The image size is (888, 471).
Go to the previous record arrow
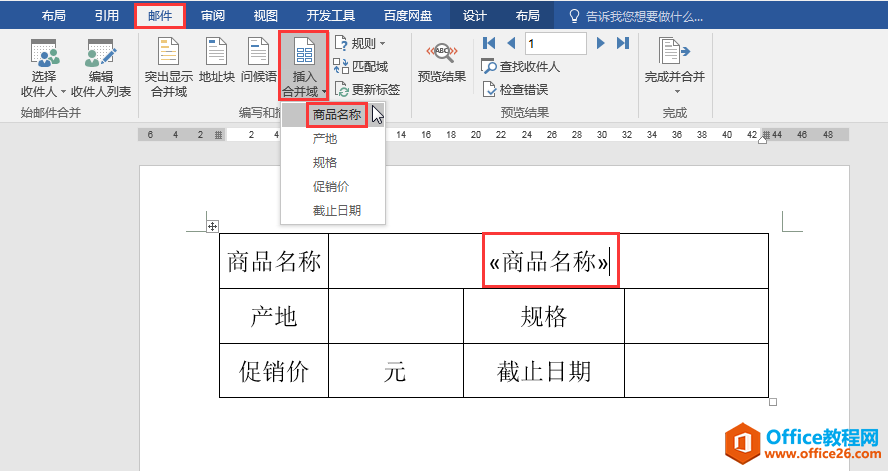[x=511, y=43]
